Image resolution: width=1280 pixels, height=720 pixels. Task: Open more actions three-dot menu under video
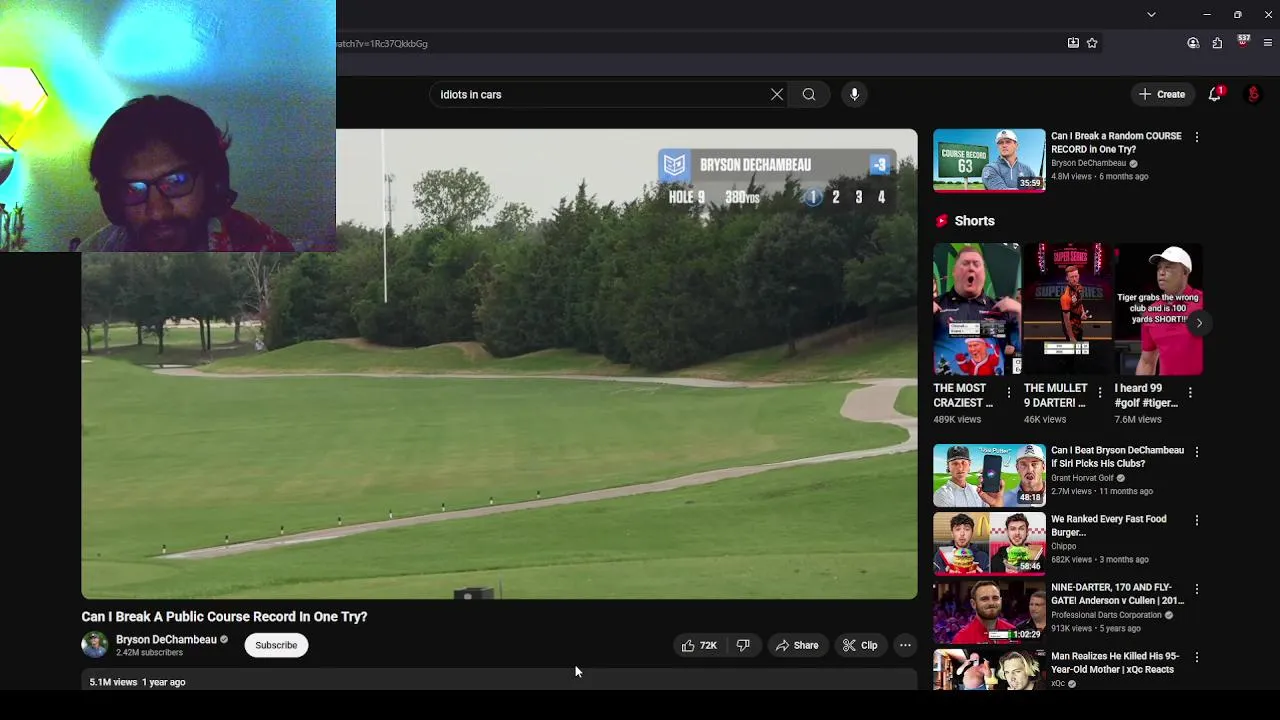[x=905, y=645]
